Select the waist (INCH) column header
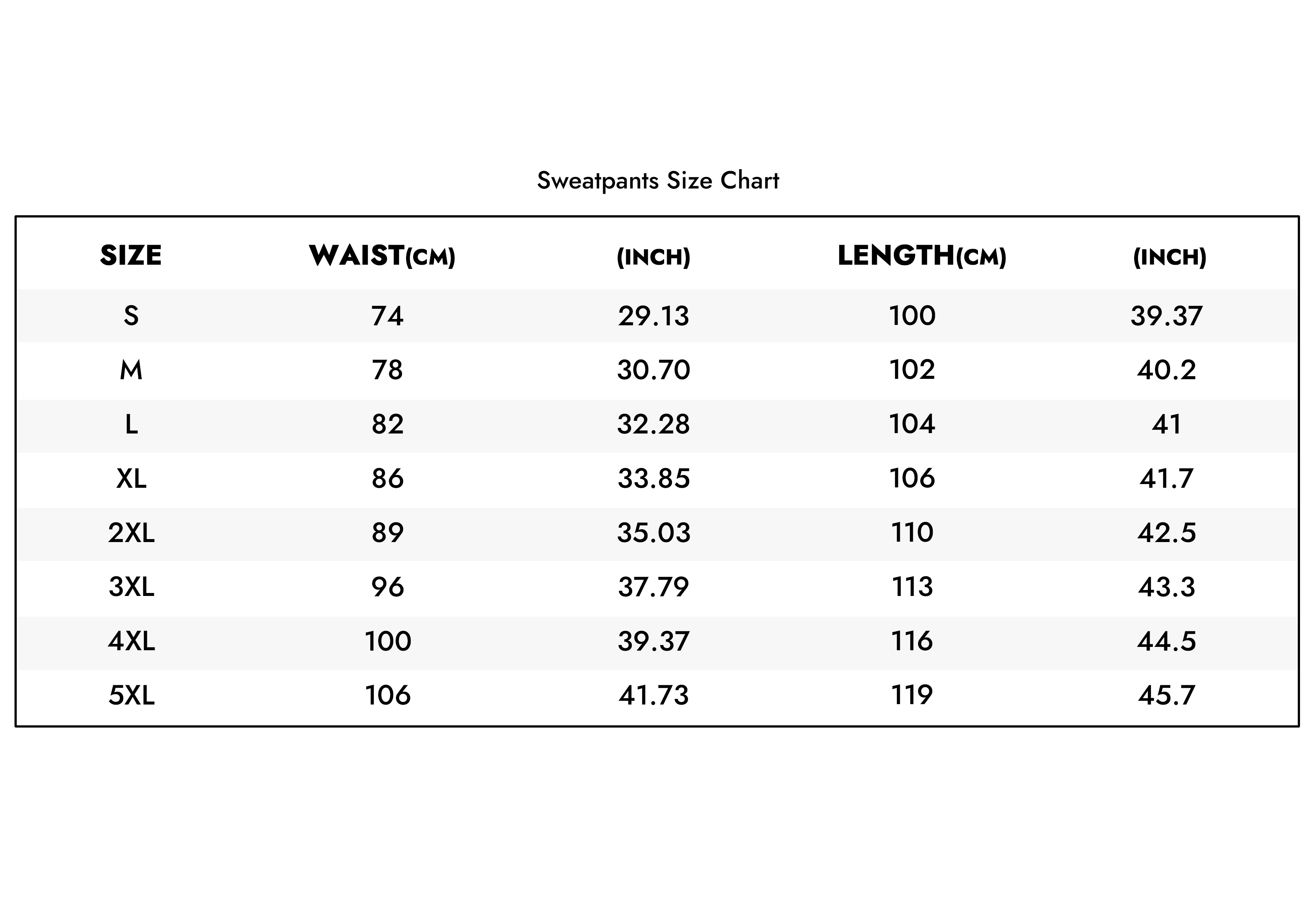 point(653,257)
